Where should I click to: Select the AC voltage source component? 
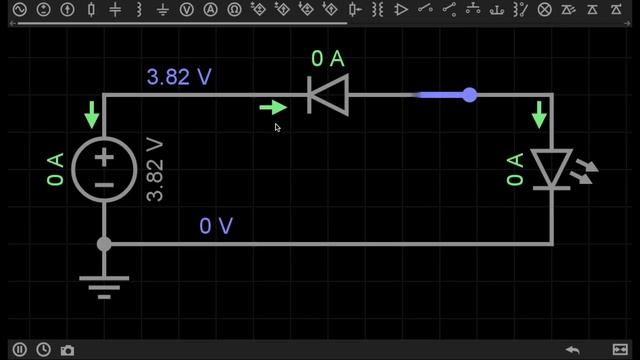[20, 9]
